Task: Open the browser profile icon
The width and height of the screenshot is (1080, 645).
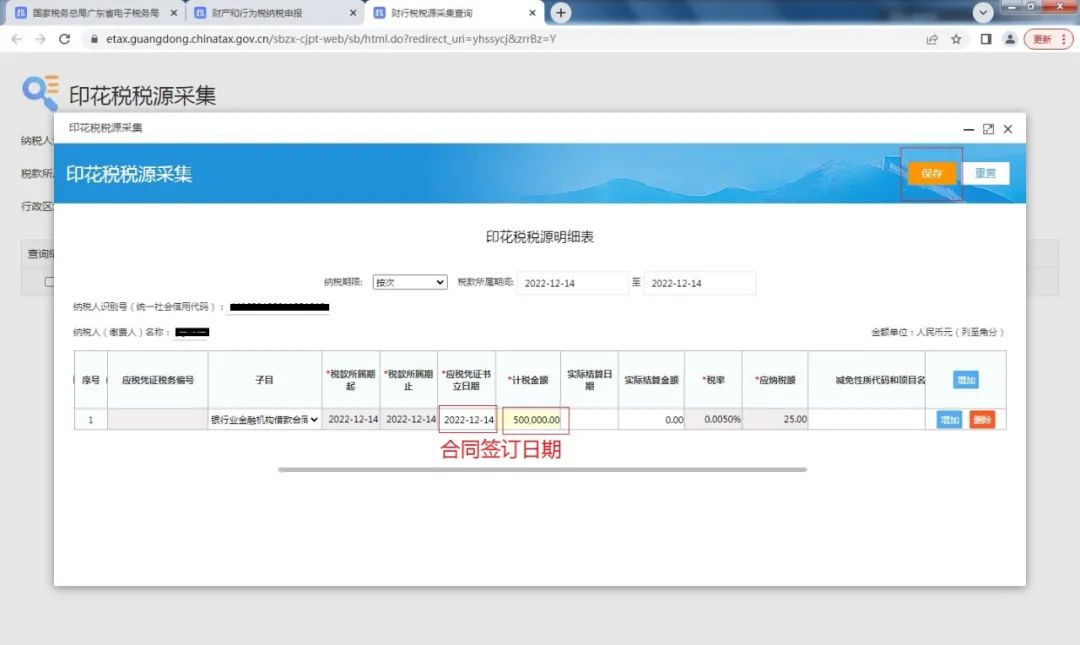Action: [1010, 39]
